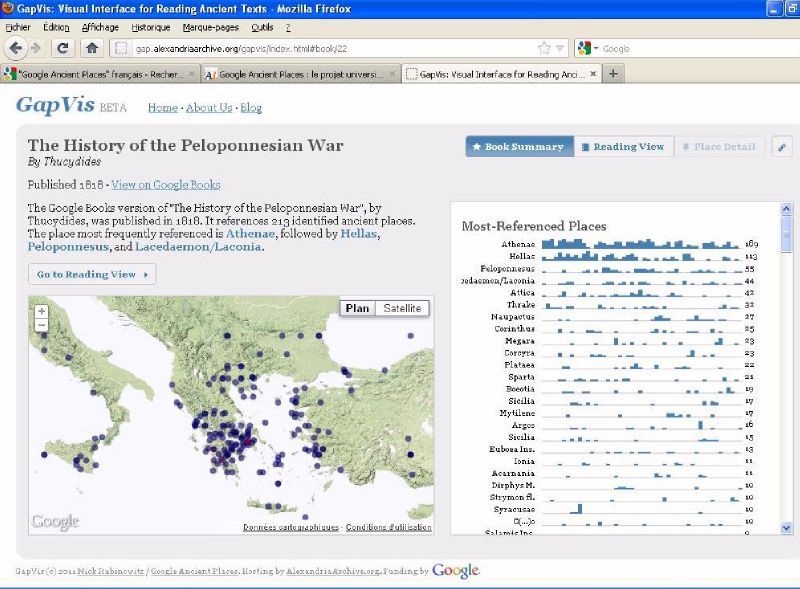Select Hellas row in Most-Referenced Places

(609, 256)
